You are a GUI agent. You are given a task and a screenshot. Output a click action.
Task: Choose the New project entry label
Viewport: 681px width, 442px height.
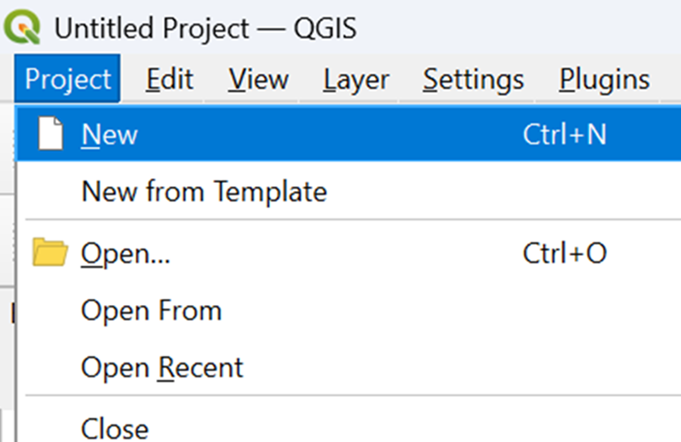[109, 135]
